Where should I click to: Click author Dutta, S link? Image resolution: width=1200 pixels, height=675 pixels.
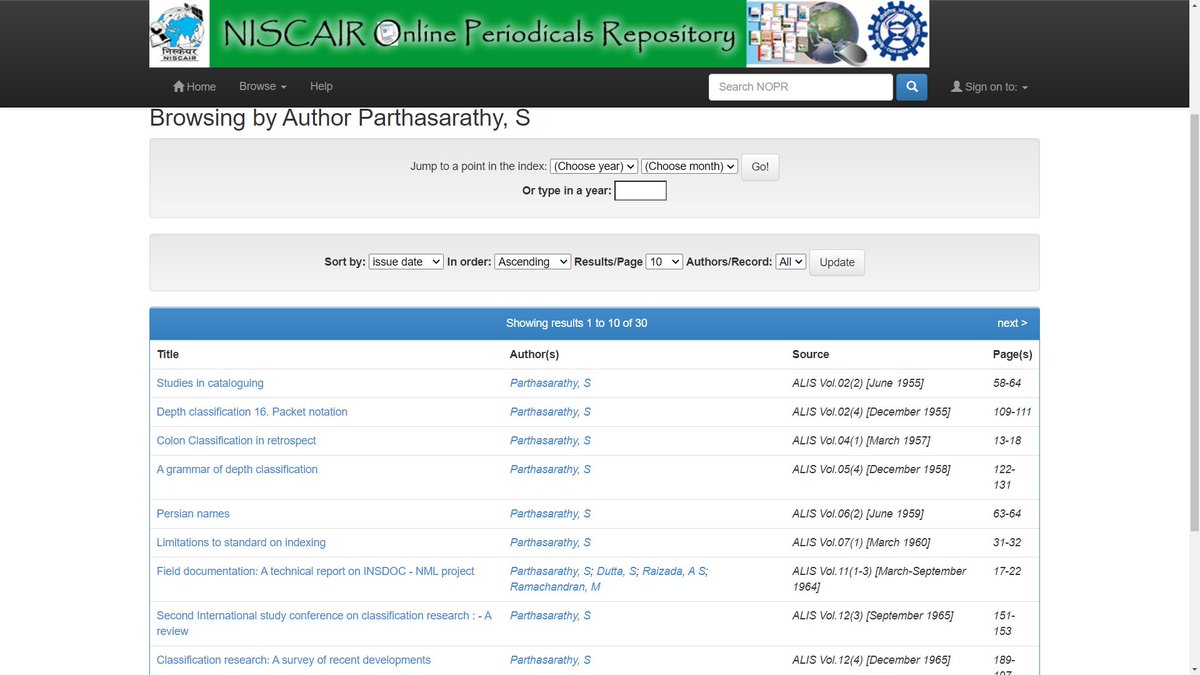click(616, 572)
